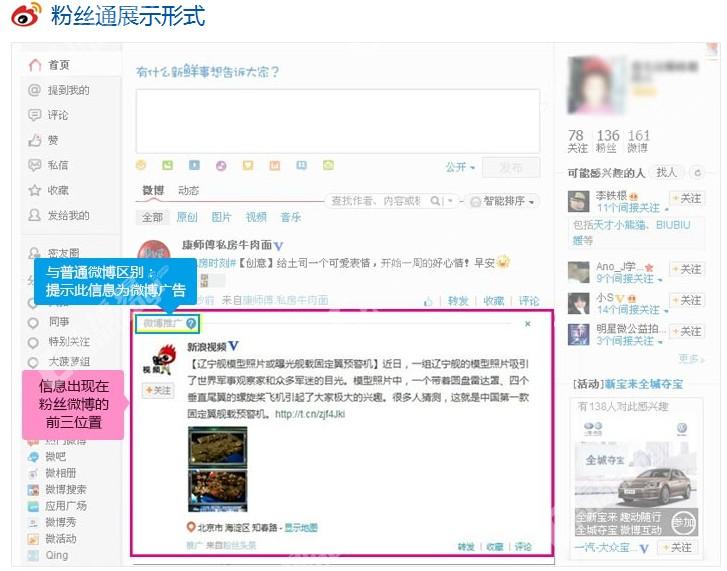Screen dimensions: 727x571
Task: Follow 一汽-大众宝 with the +关注 button
Action: (x=677, y=548)
